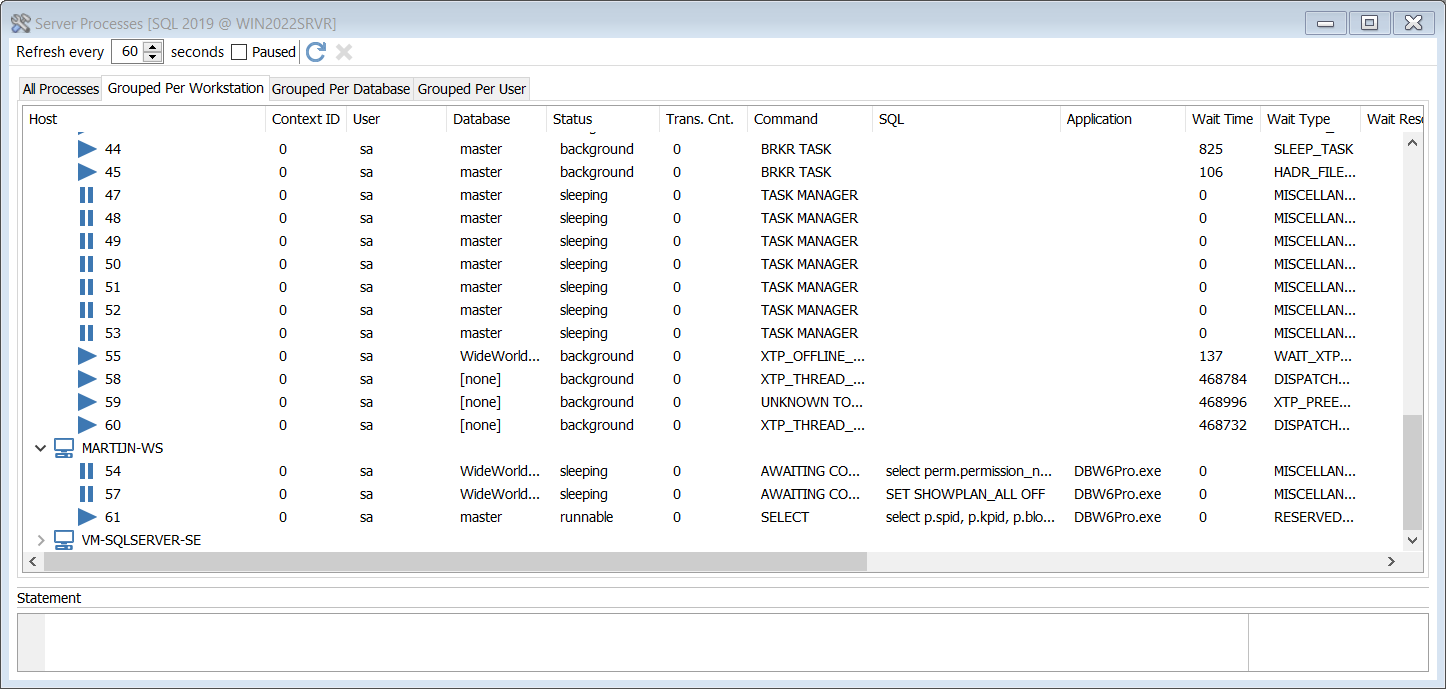Click in the refresh seconds input field
This screenshot has width=1446, height=689.
(x=129, y=52)
